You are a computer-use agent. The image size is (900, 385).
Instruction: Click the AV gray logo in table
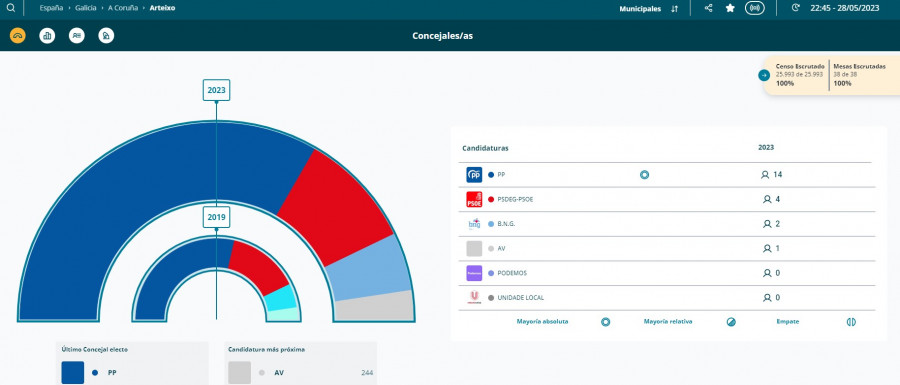pyautogui.click(x=474, y=248)
